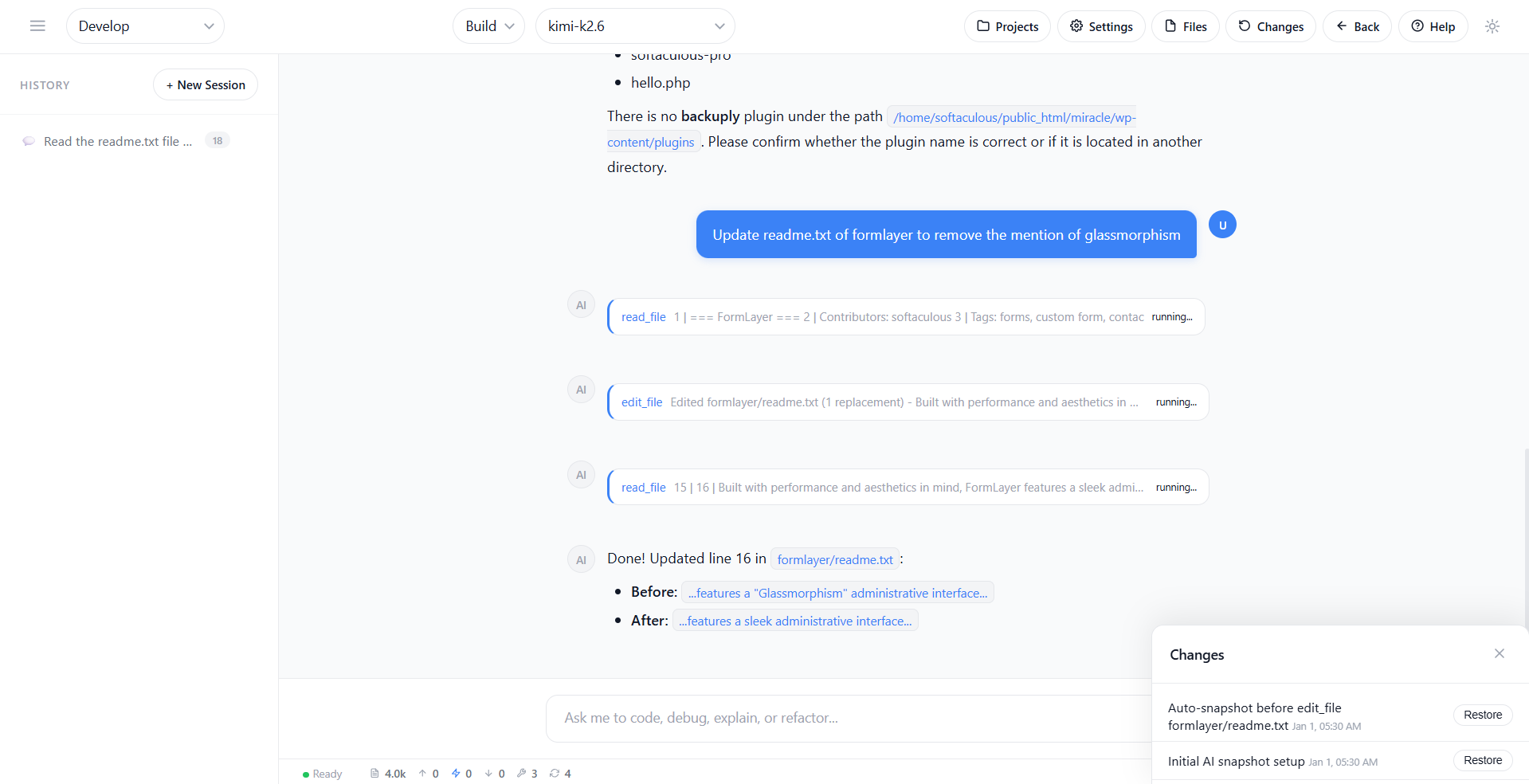
Task: Restore the auto-snapshot before edit_file
Action: tap(1483, 715)
